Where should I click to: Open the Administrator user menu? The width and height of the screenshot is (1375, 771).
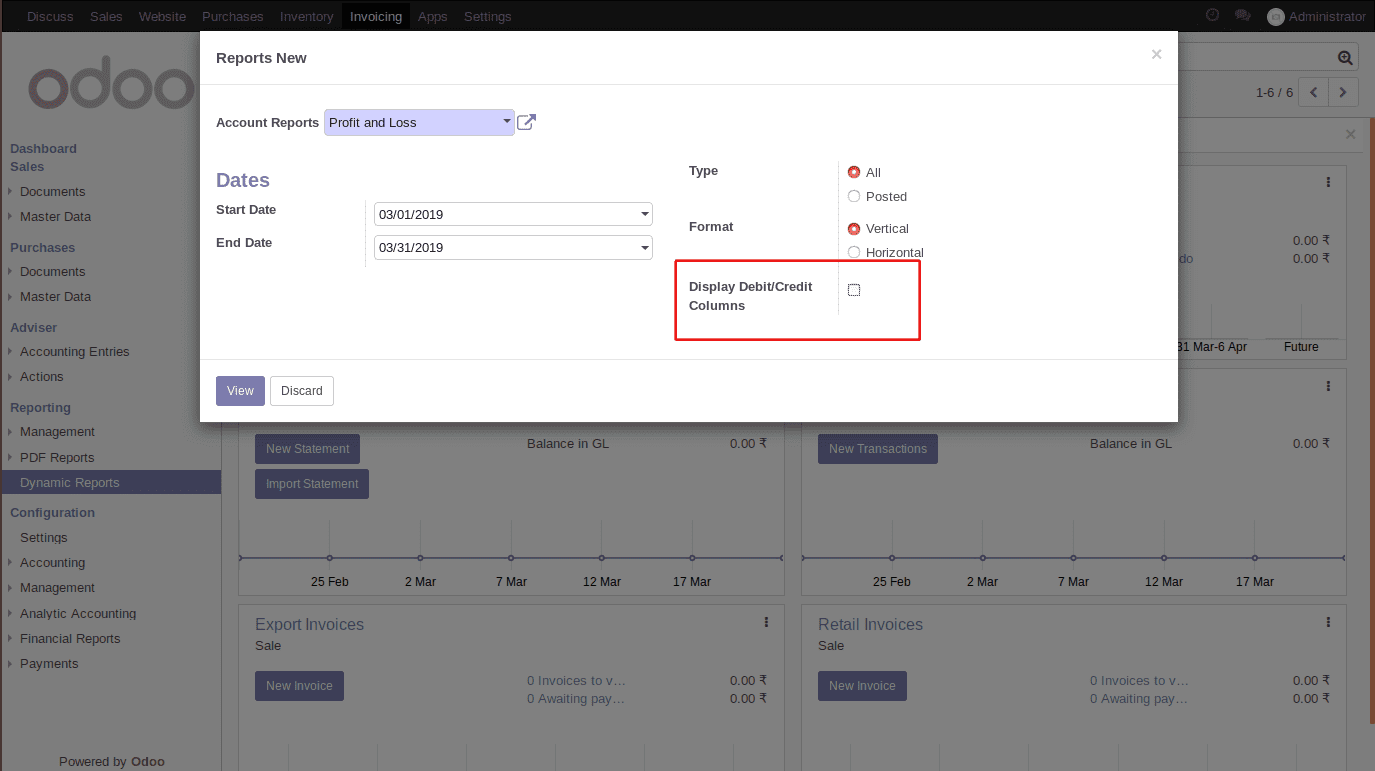pos(1316,16)
